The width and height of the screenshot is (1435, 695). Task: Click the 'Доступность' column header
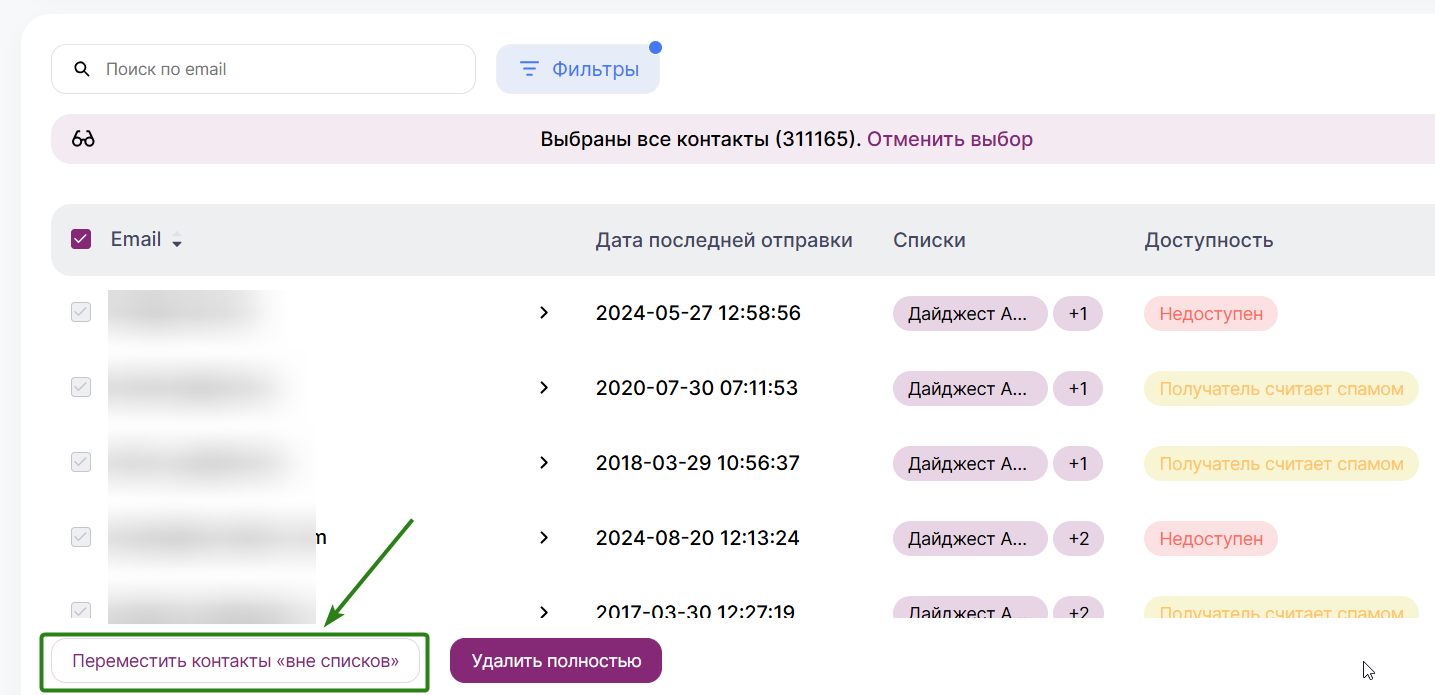[x=1209, y=240]
